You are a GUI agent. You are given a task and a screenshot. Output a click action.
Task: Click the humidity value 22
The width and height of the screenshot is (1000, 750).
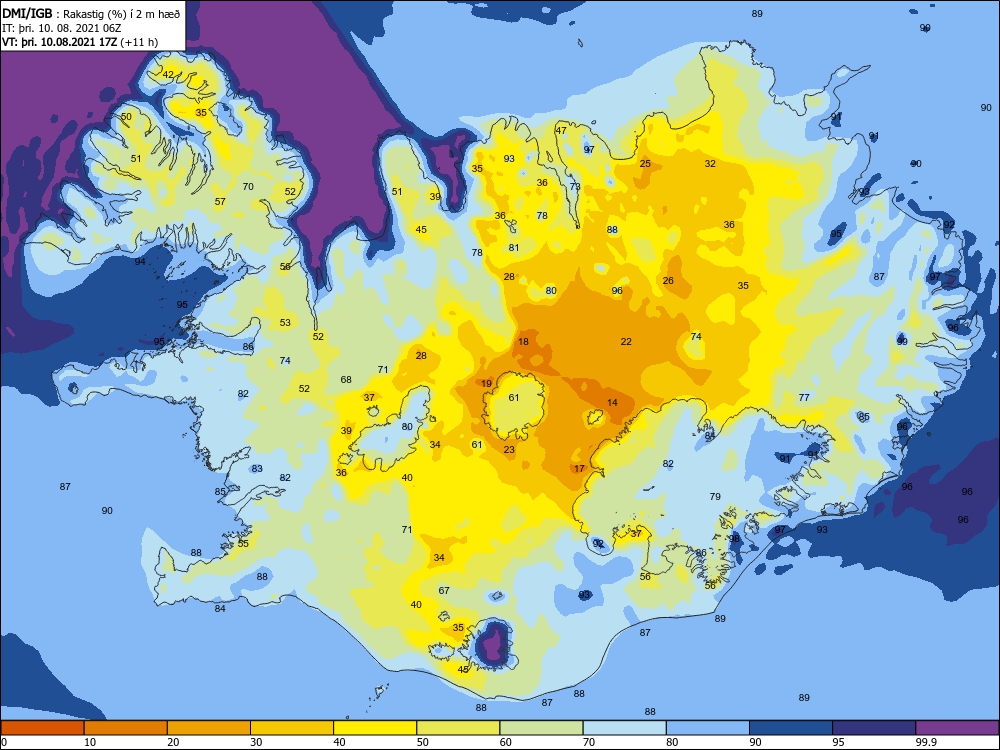(x=626, y=342)
